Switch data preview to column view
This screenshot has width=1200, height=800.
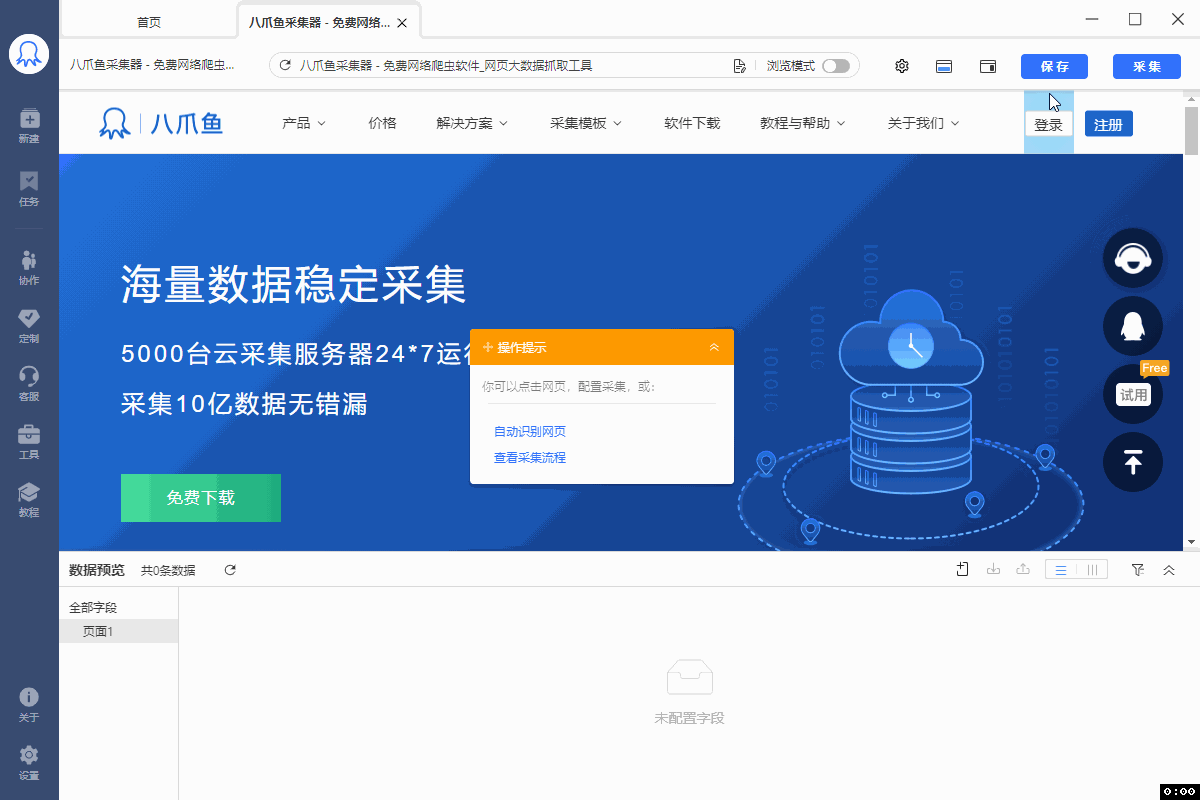tap(1092, 569)
